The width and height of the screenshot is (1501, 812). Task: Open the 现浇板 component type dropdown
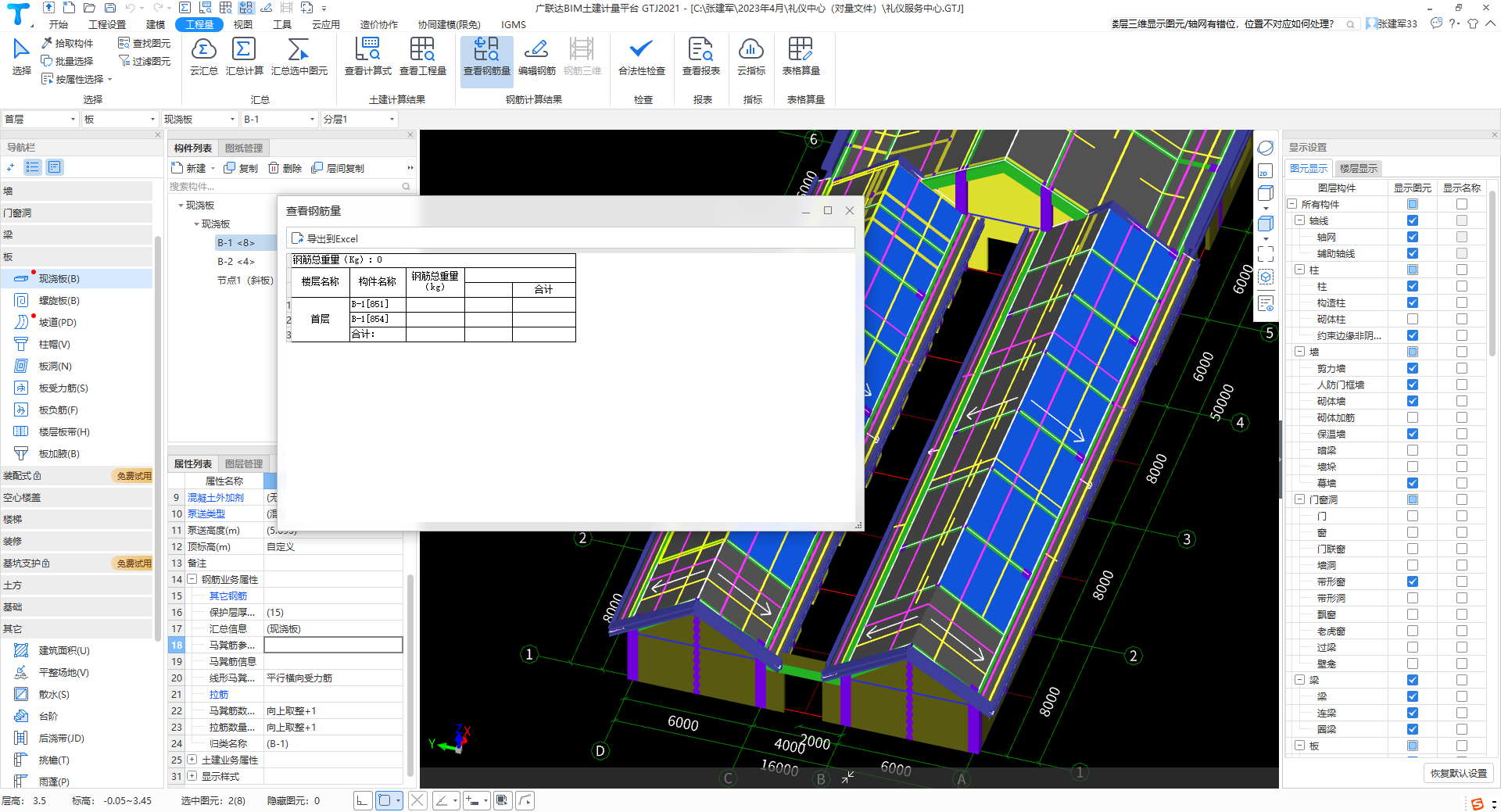click(199, 119)
